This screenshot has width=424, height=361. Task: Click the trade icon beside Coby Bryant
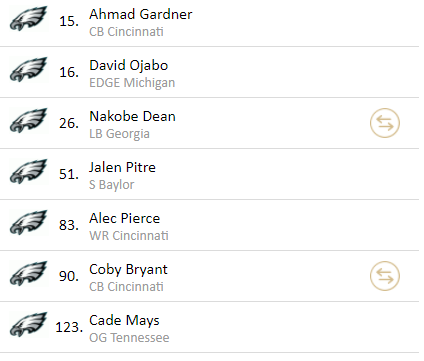coord(385,276)
